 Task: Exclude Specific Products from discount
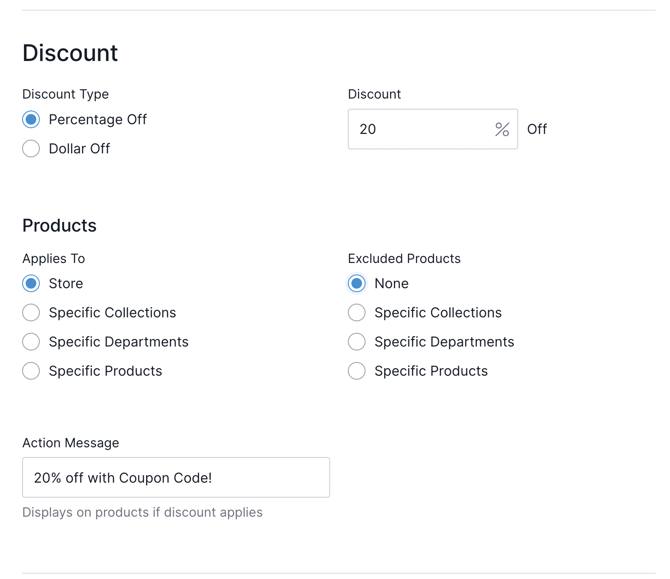click(357, 371)
